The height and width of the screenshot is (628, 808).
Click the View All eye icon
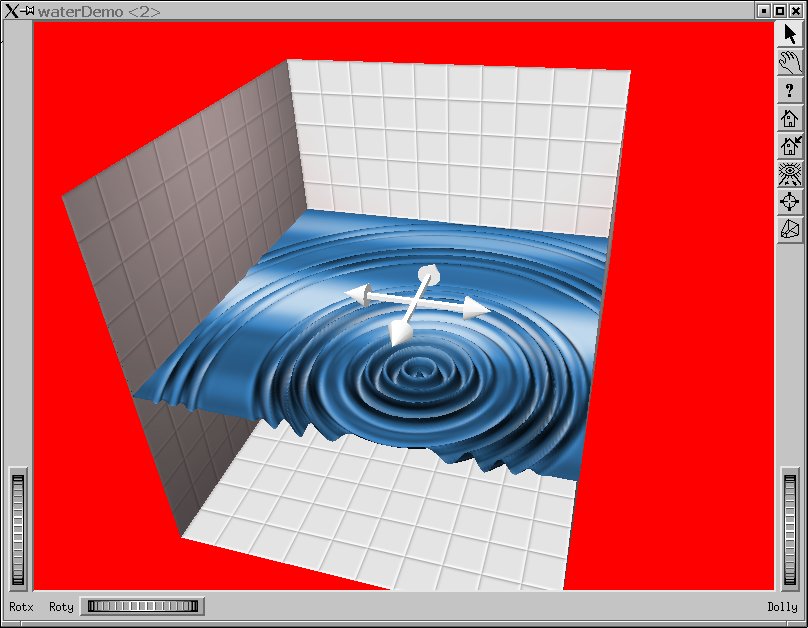click(x=789, y=174)
